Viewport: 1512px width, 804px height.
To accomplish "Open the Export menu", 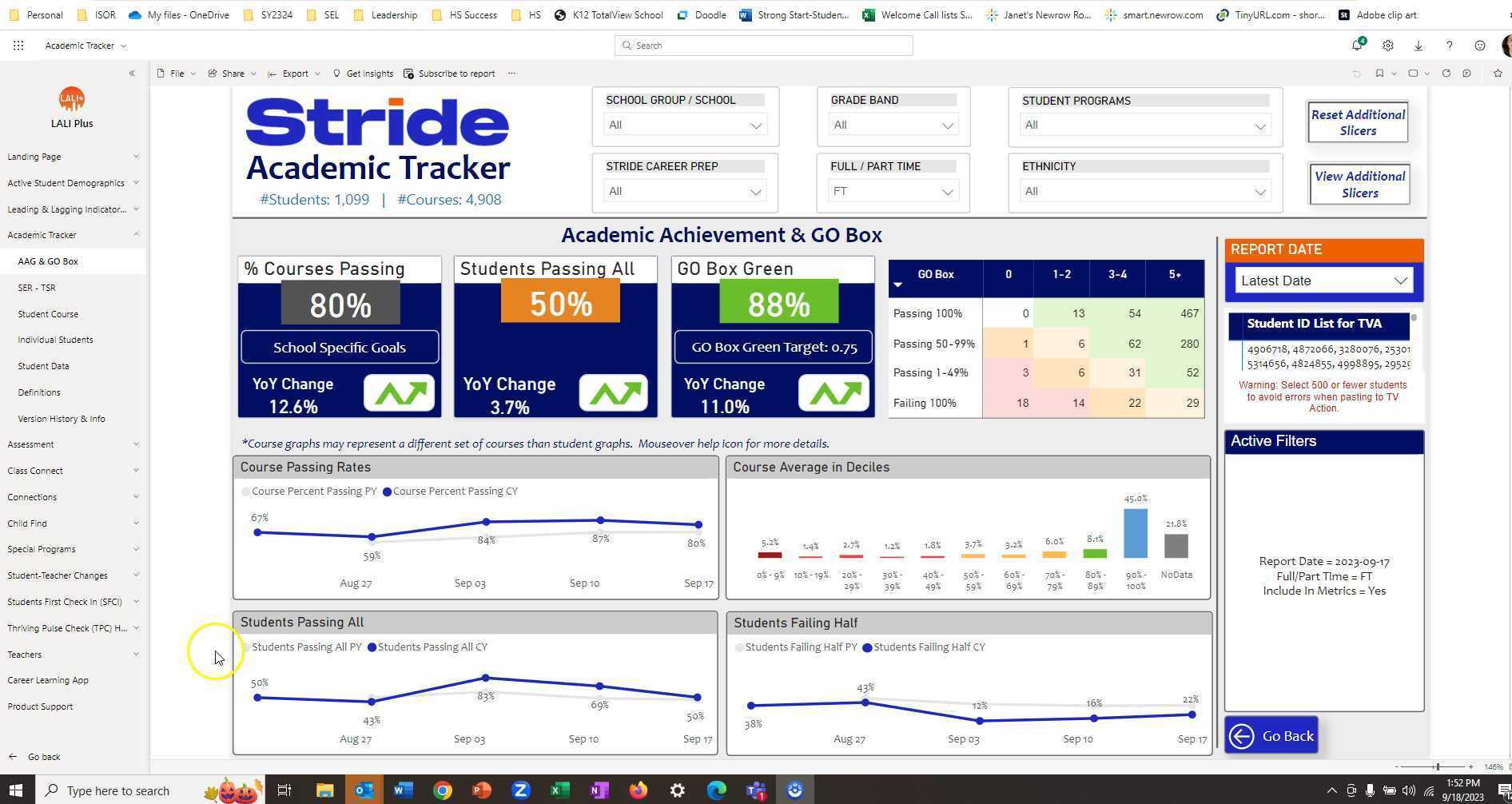I will 294,74.
